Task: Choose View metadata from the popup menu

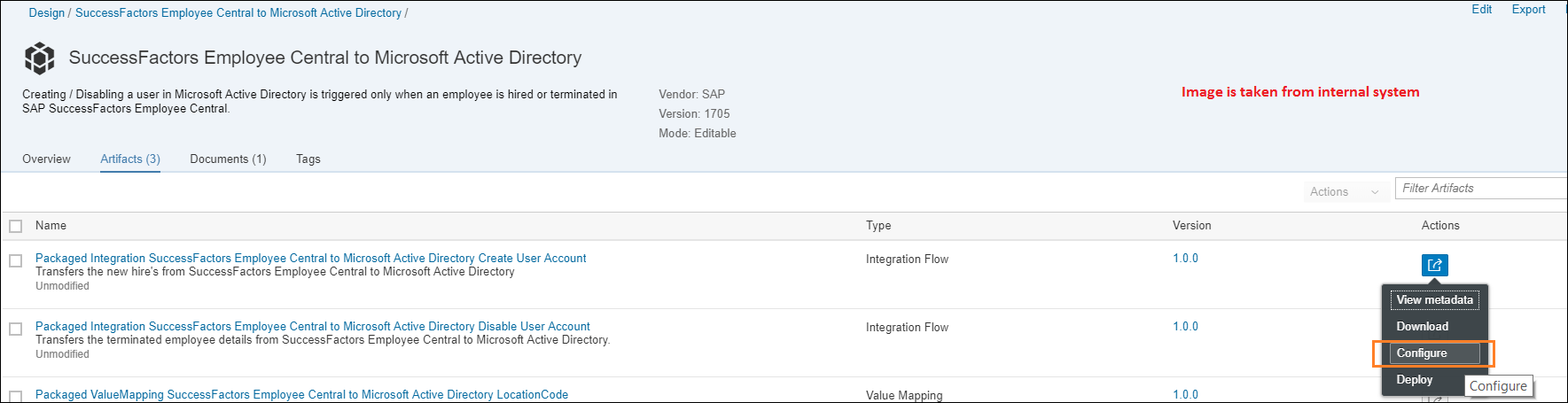Action: point(1434,300)
